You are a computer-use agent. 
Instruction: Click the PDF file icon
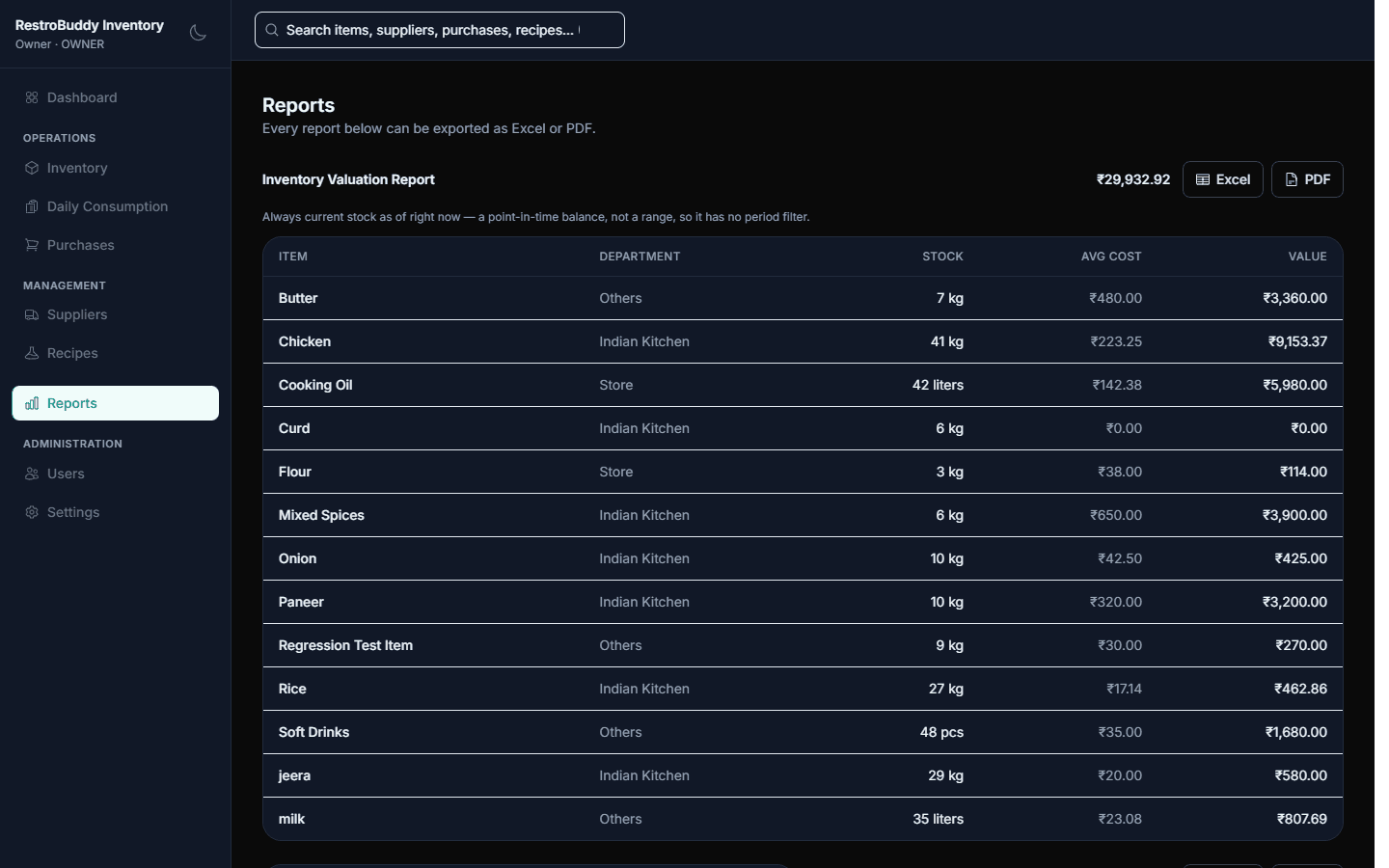(1292, 179)
